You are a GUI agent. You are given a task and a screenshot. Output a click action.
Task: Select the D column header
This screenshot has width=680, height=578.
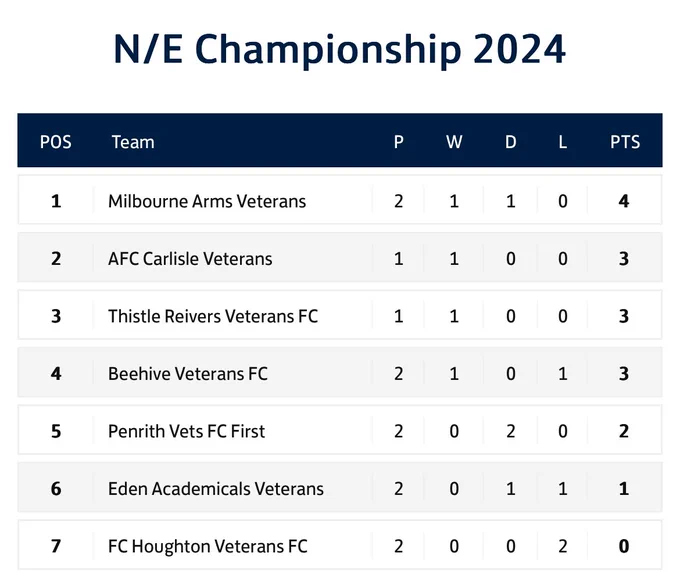(x=510, y=142)
